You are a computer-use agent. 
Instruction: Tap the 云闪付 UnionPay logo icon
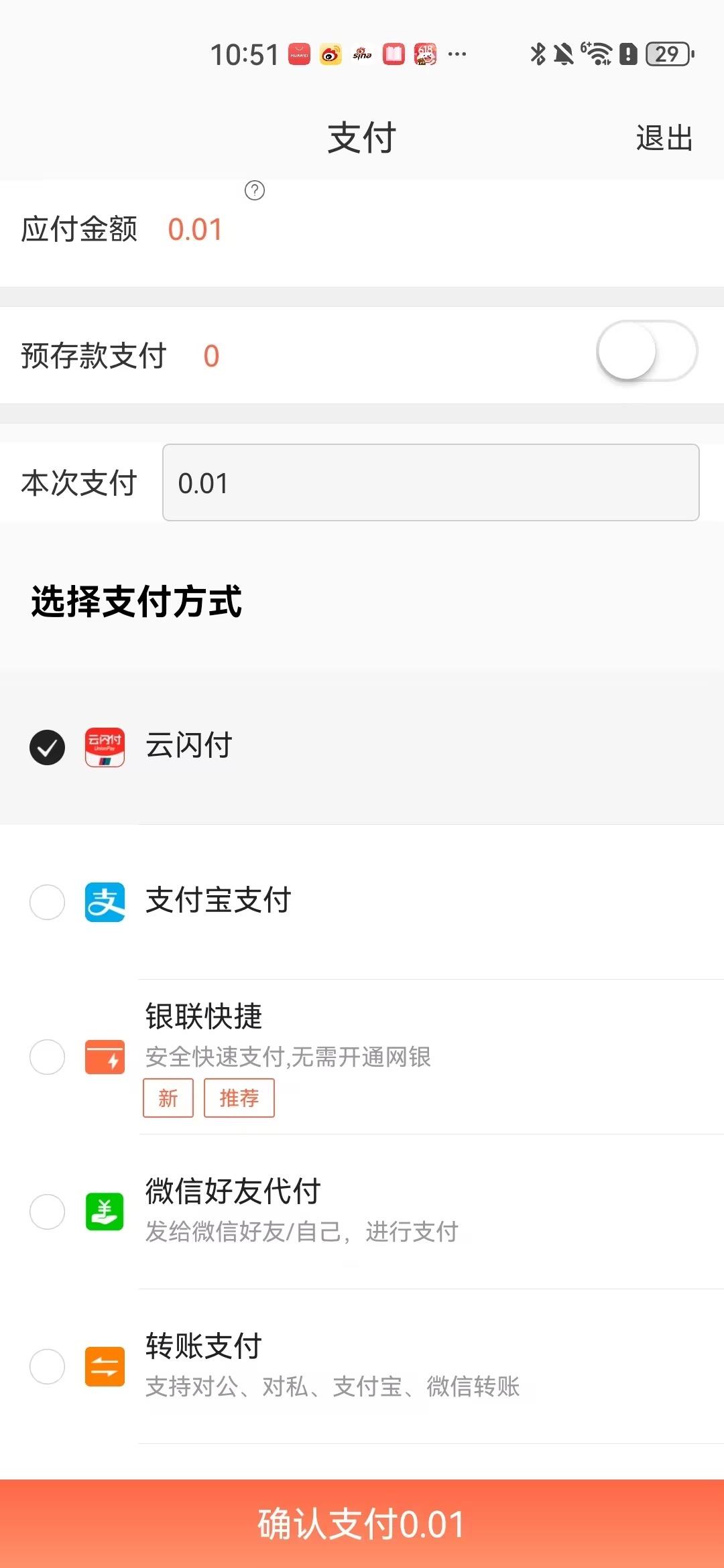pyautogui.click(x=105, y=747)
